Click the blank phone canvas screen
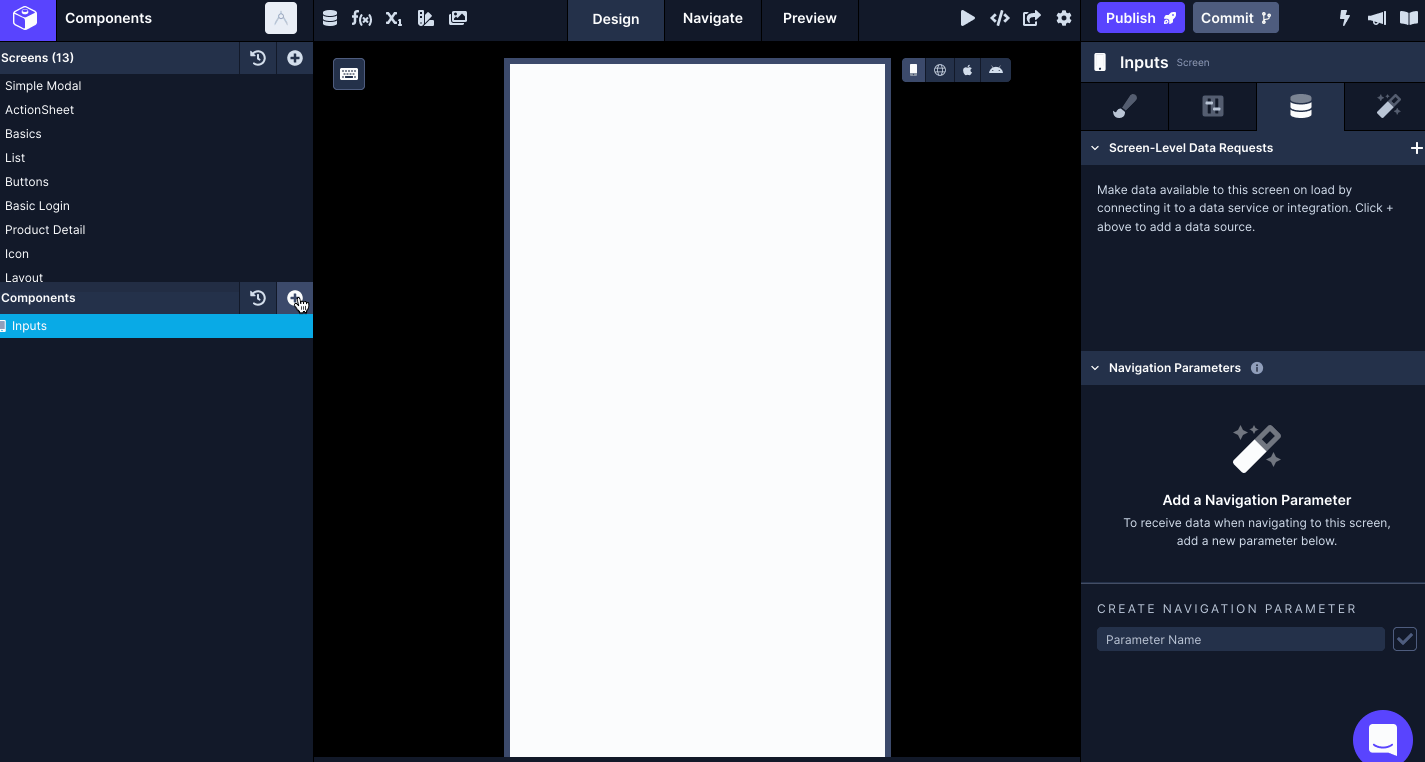 click(x=697, y=410)
